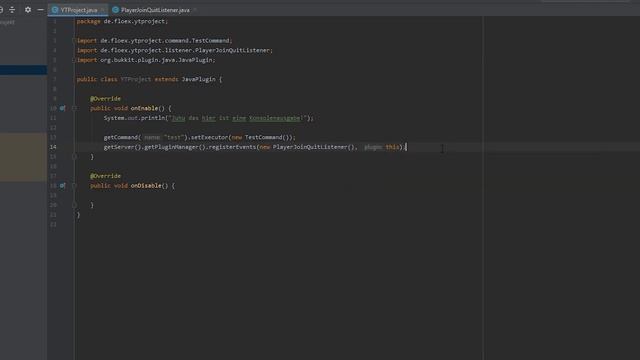Screen dimensions: 640x360
Task: Open project panel settings gear
Action: click(x=28, y=9)
